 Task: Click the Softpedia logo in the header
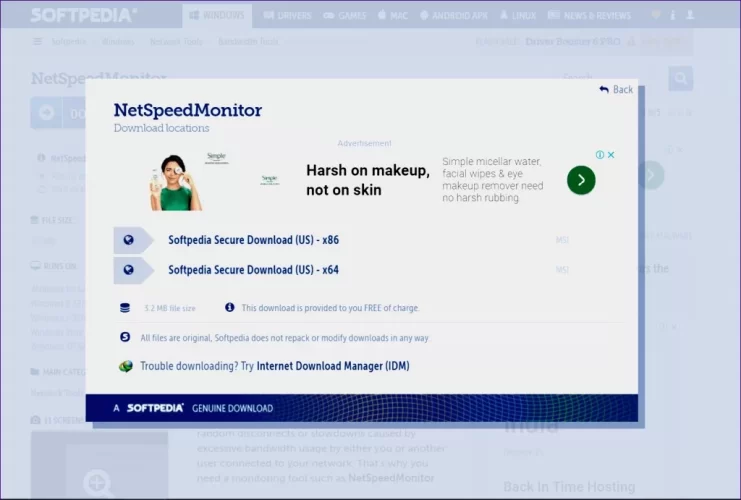tap(83, 15)
